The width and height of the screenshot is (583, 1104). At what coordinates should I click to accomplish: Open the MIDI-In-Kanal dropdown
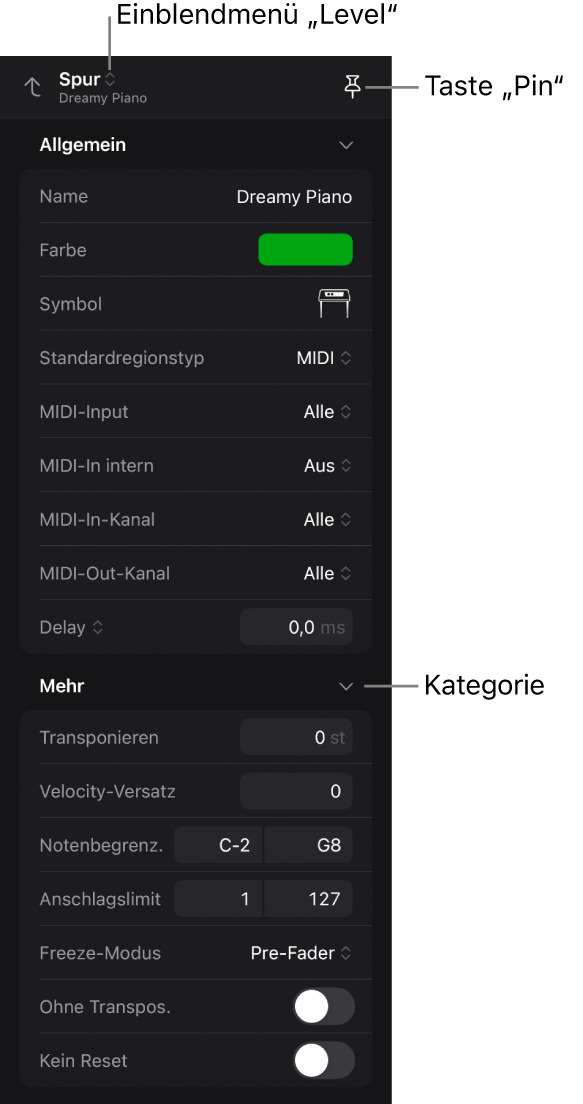tap(327, 520)
